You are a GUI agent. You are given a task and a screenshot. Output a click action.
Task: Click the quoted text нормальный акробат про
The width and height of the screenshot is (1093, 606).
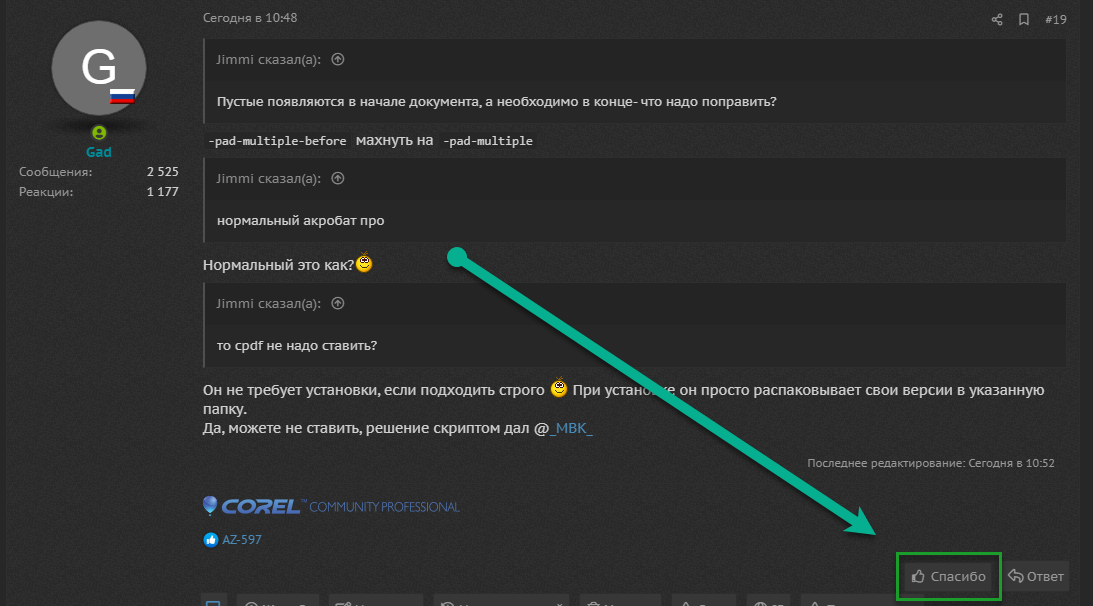point(300,220)
